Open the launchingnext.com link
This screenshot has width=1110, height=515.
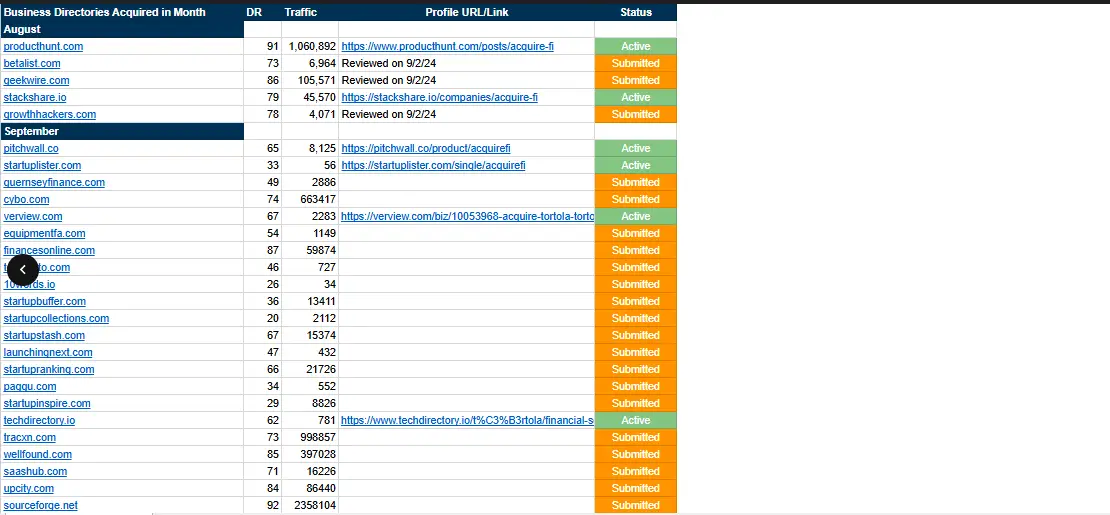click(x=47, y=352)
